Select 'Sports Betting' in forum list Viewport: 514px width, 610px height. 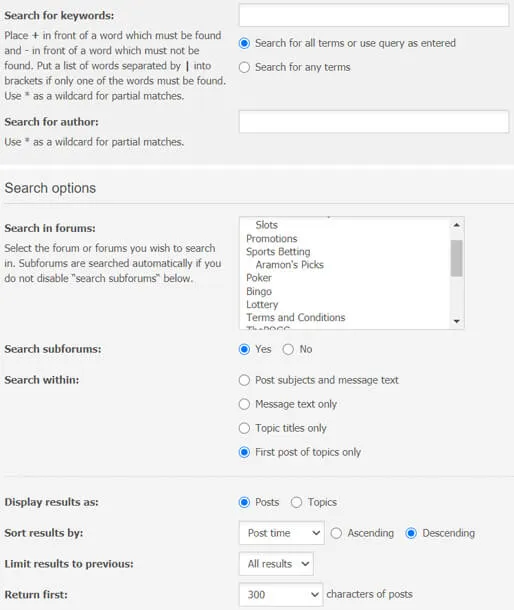tap(278, 252)
